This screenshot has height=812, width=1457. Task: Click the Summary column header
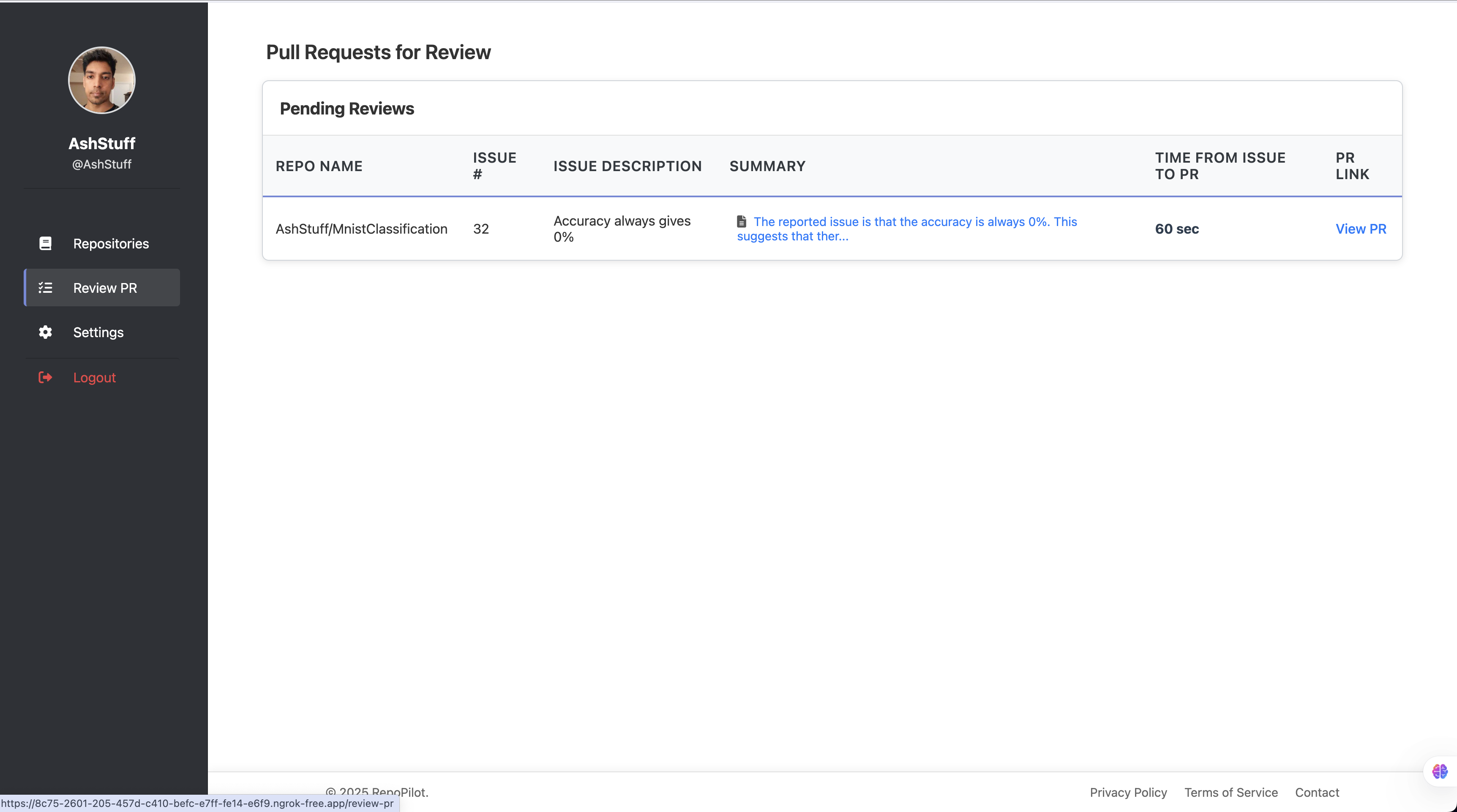coord(767,166)
